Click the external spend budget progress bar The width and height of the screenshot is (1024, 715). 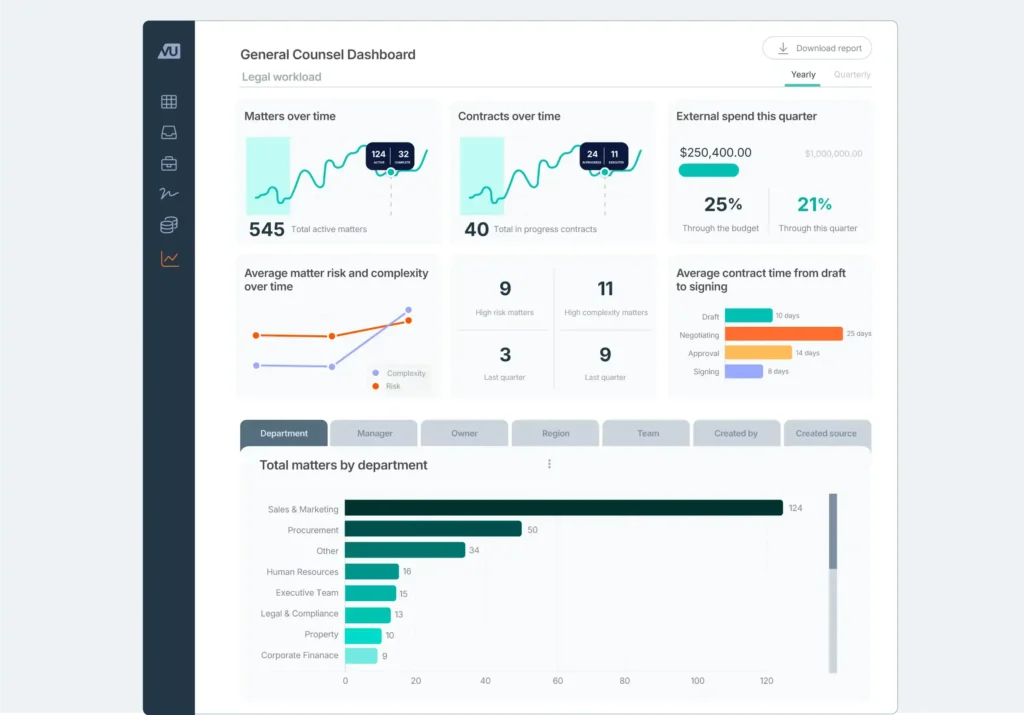pyautogui.click(x=708, y=170)
